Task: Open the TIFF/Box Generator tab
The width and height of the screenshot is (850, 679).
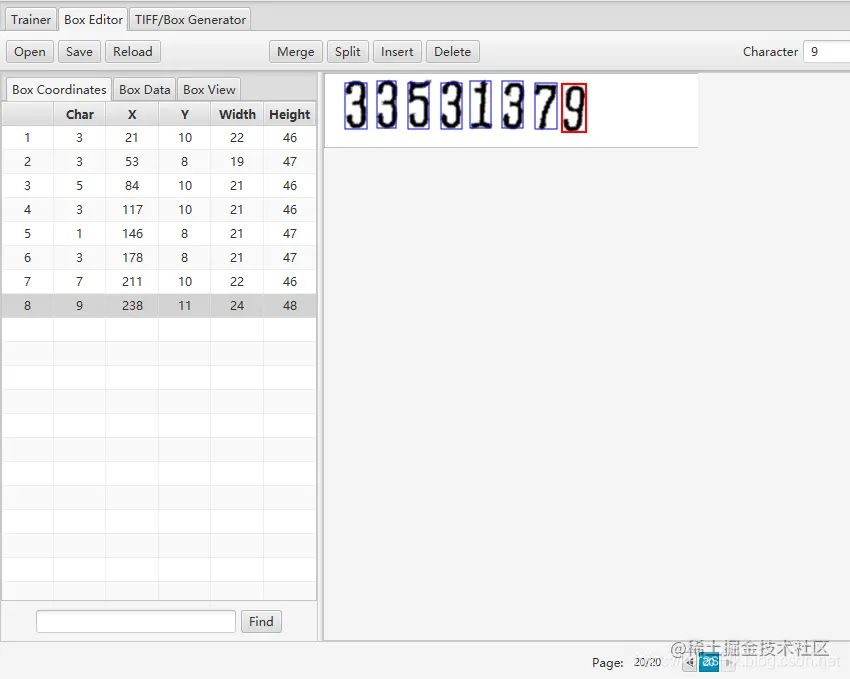Action: [190, 20]
